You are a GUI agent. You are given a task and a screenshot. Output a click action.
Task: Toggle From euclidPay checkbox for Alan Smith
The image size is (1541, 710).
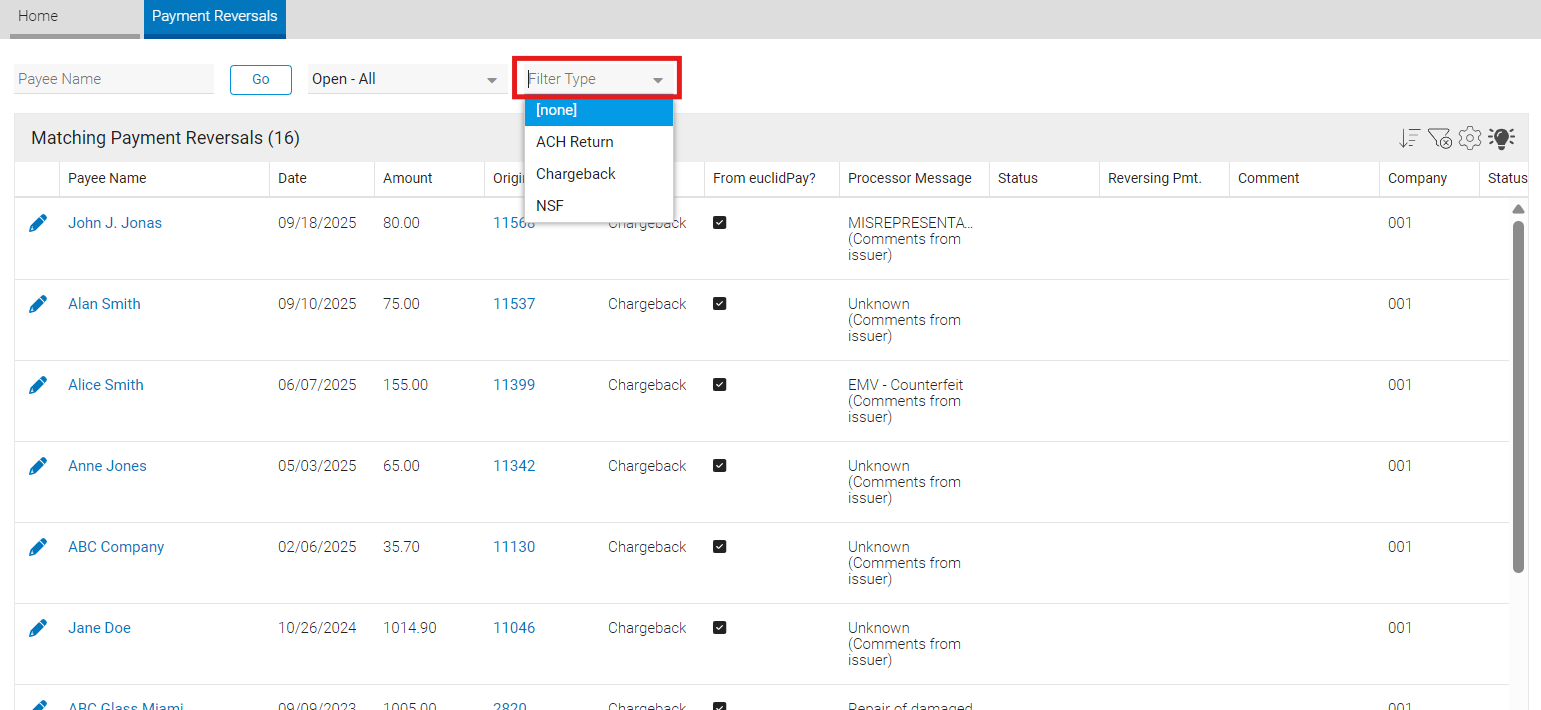(x=719, y=304)
